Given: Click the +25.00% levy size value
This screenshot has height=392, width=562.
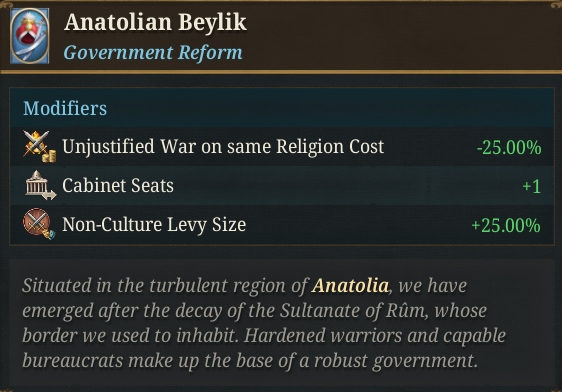Looking at the screenshot, I should pyautogui.click(x=506, y=225).
